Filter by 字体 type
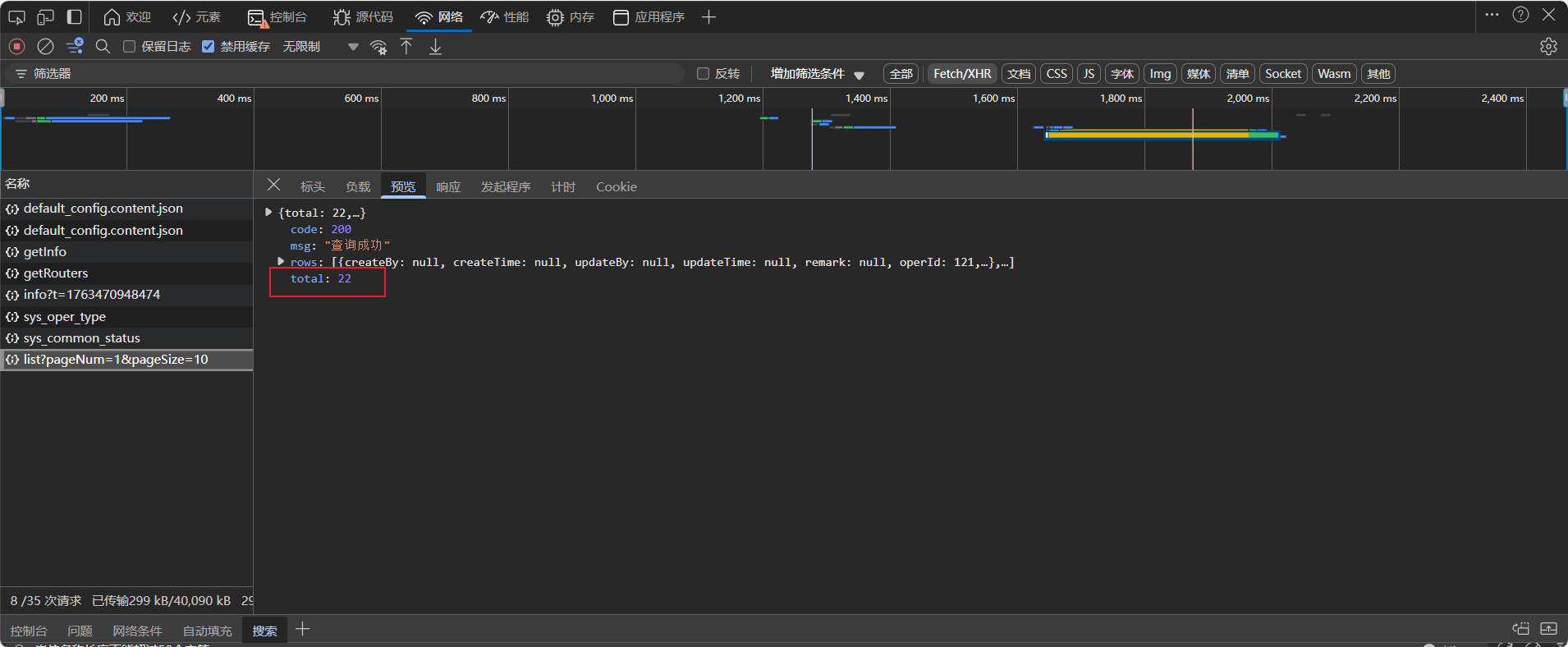Image resolution: width=1568 pixels, height=647 pixels. [x=1122, y=73]
